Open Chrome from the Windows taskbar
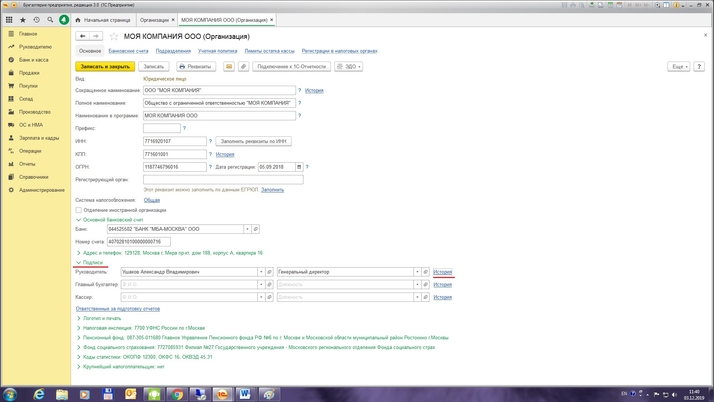The image size is (714, 402). click(177, 394)
